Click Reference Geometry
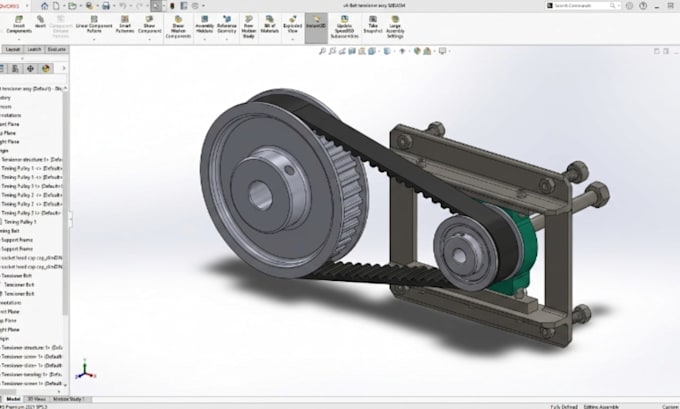The image size is (680, 409). pyautogui.click(x=227, y=24)
